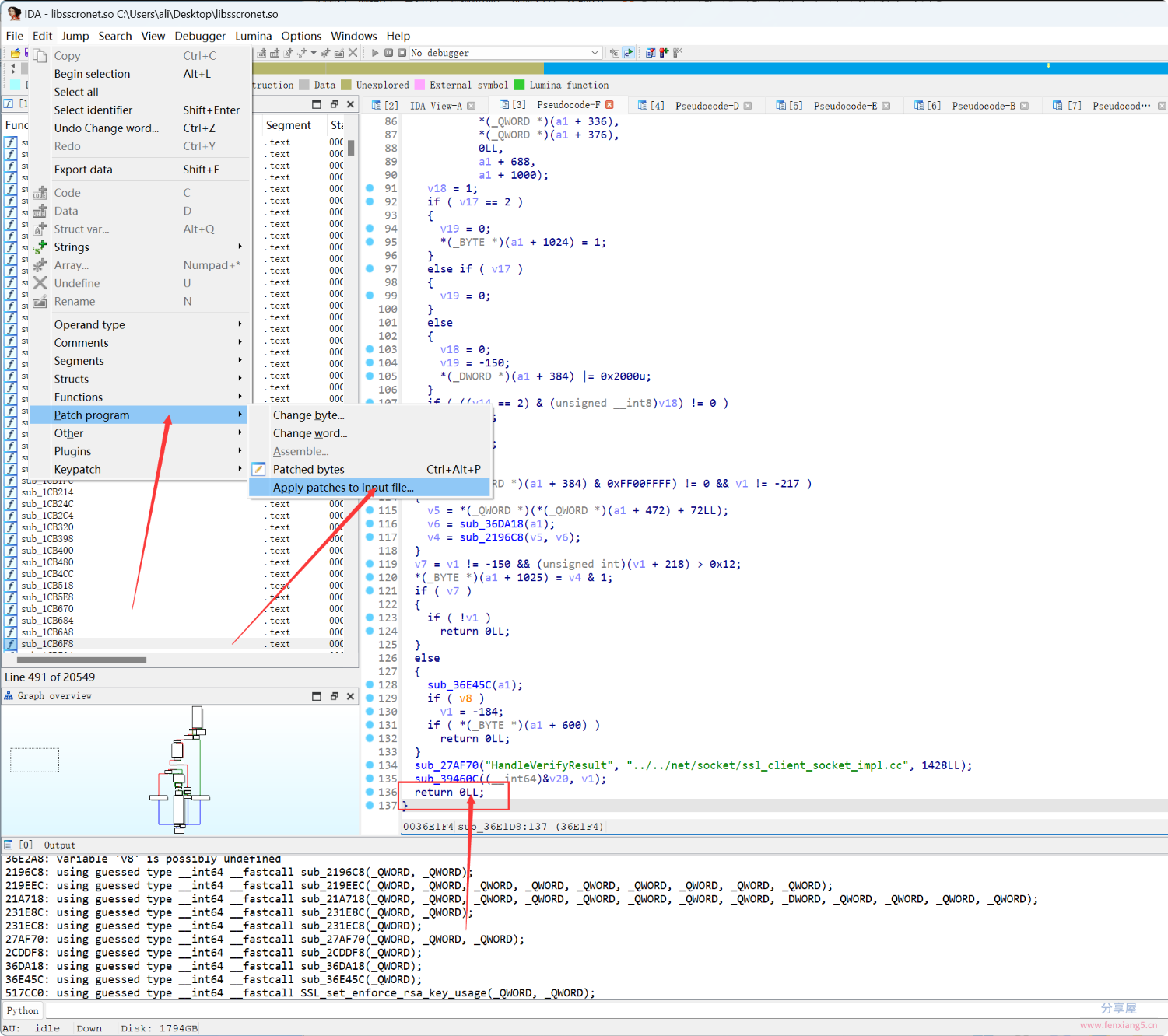
Task: Click the X cancel icon in toolbar
Action: pos(353,53)
